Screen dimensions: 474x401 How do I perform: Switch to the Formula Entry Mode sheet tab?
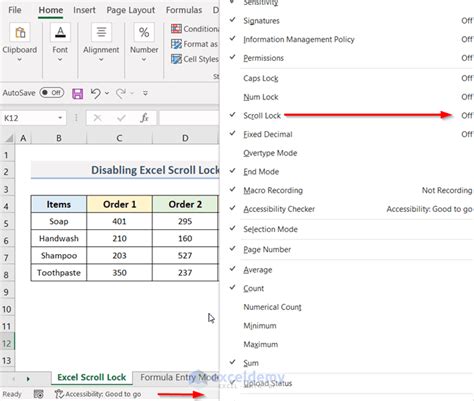point(179,377)
